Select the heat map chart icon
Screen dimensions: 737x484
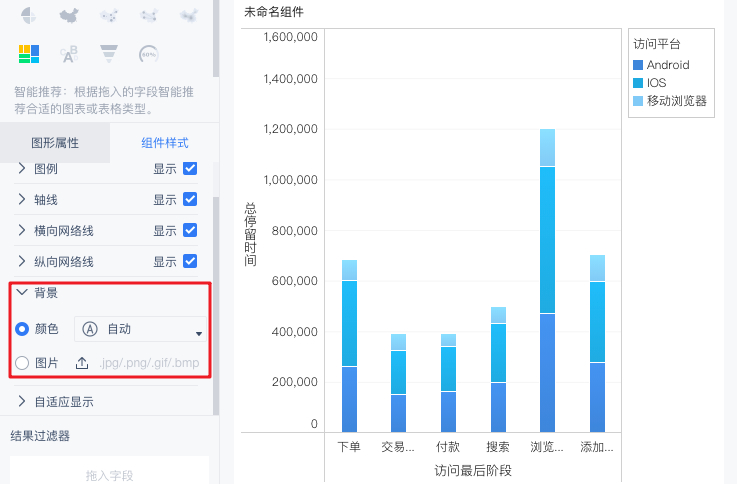tap(189, 16)
